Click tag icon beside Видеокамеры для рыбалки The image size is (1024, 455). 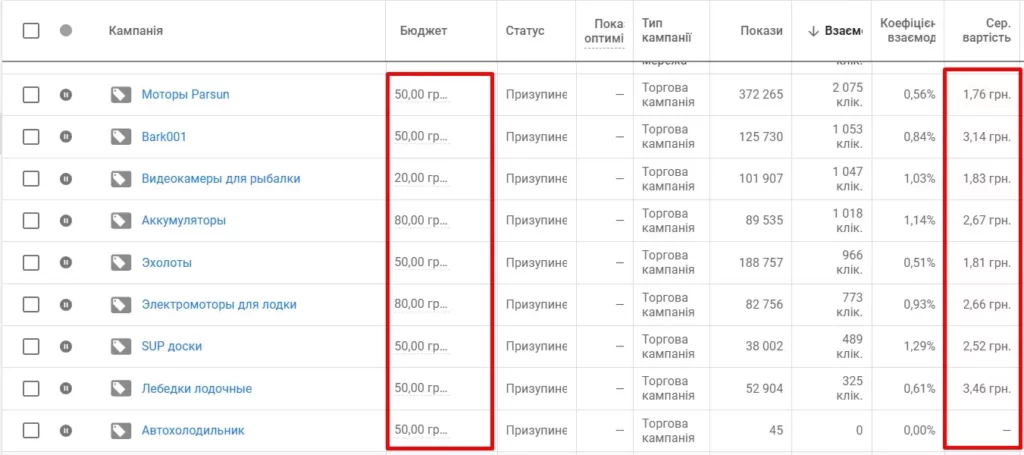[x=120, y=179]
